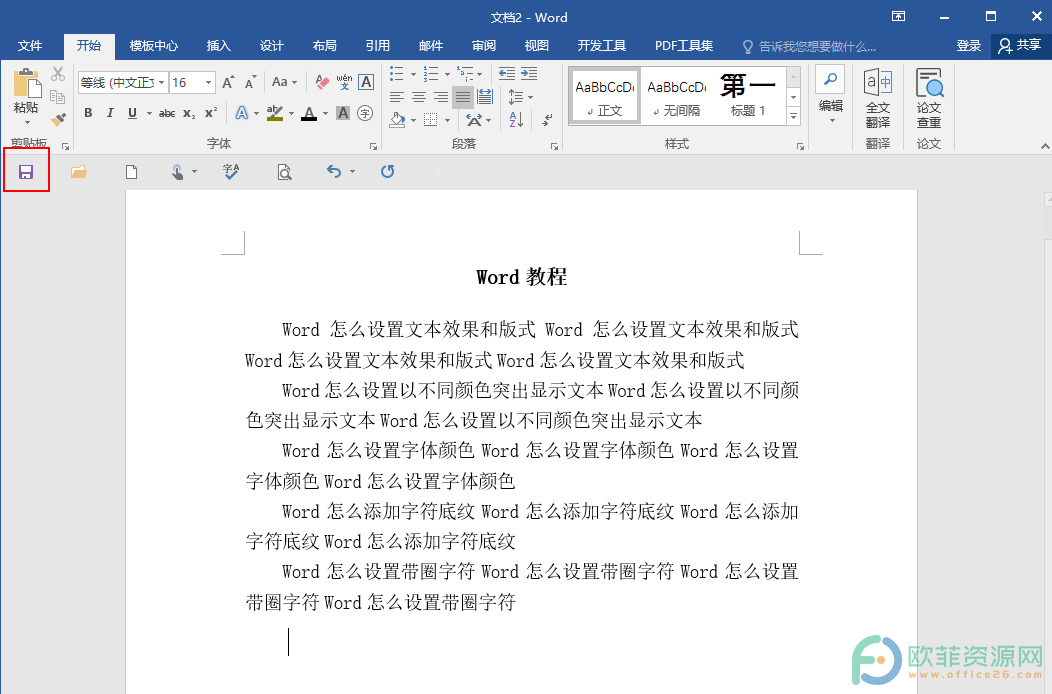Click the 粘贴 paste clipboard icon
The height and width of the screenshot is (694, 1052).
tap(27, 83)
